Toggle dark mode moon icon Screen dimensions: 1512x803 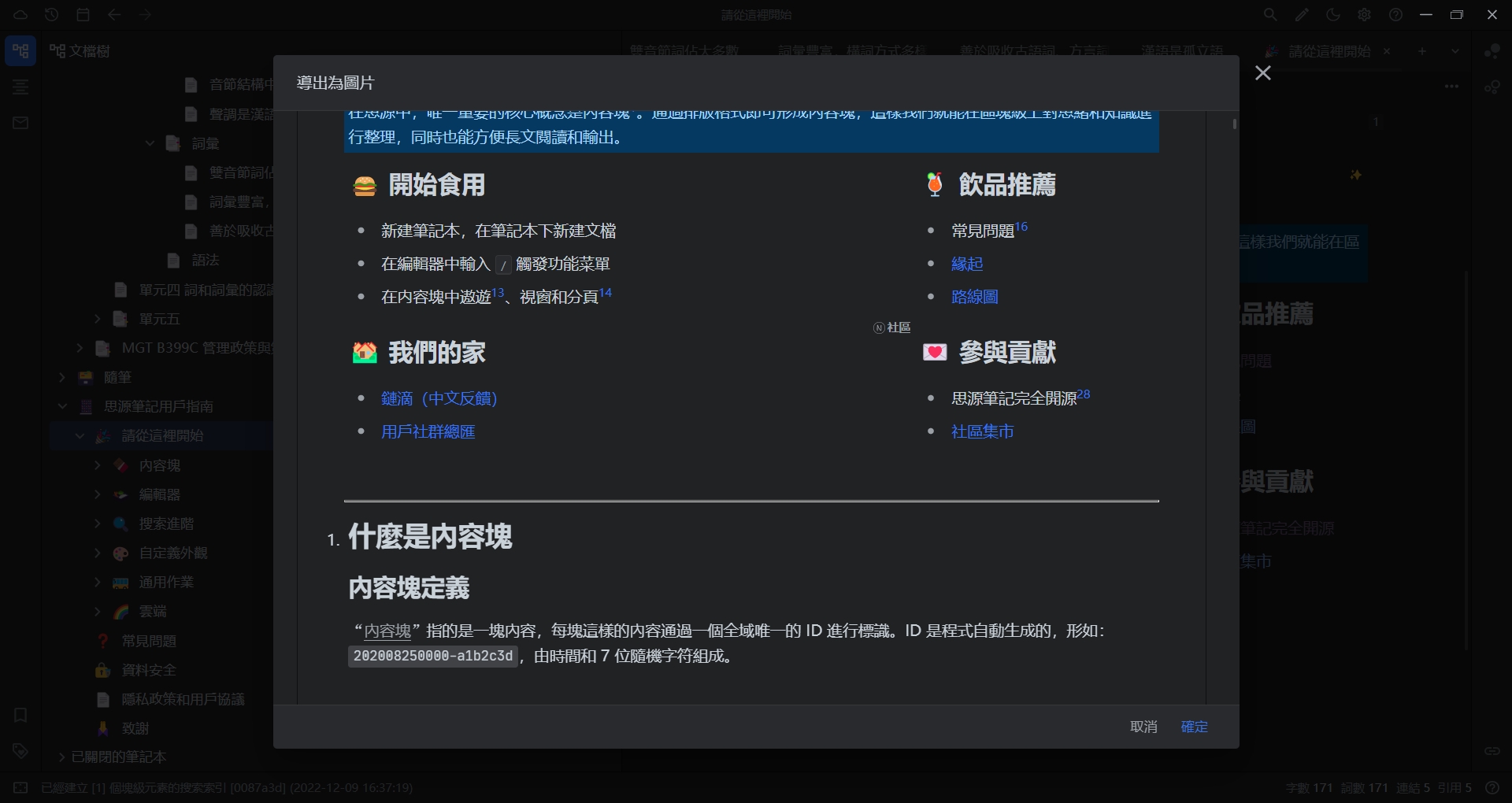pos(1333,15)
